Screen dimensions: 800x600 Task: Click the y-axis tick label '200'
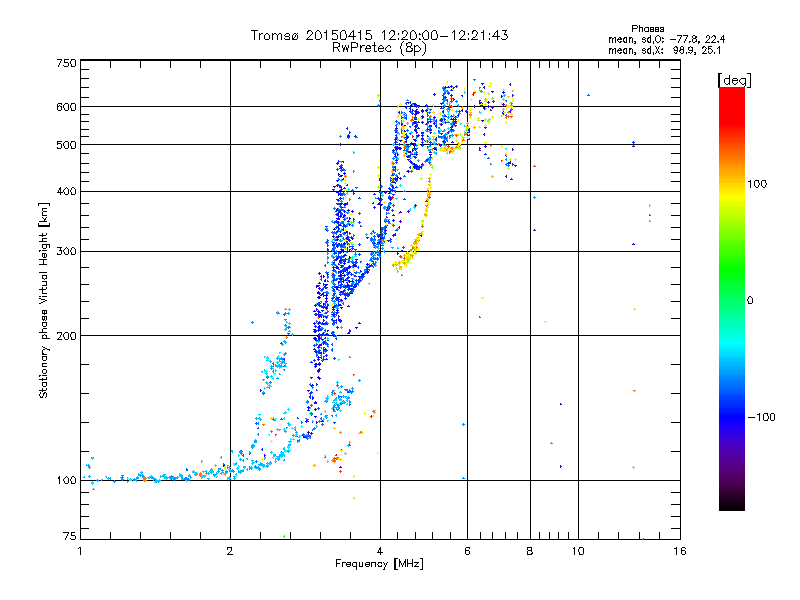point(67,336)
